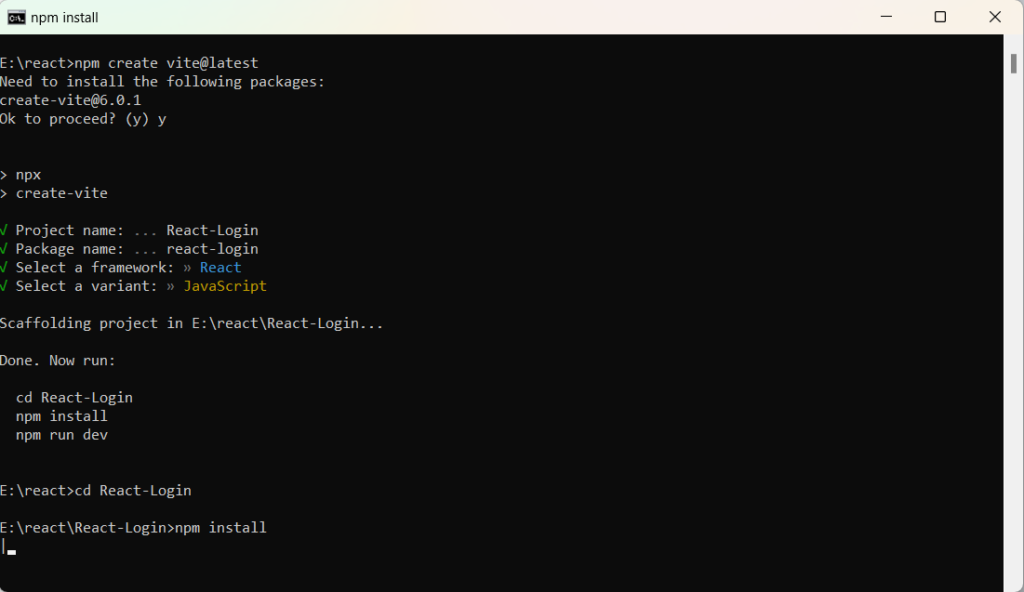Click the window title text "npm install"
1024x592 pixels.
tap(65, 18)
